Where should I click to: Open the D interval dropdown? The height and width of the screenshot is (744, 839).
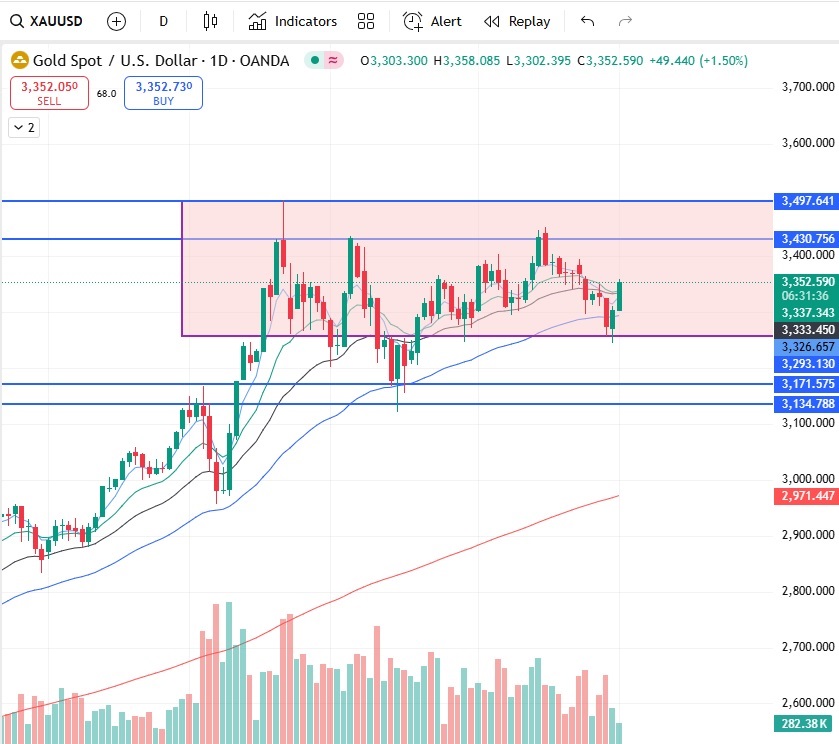pyautogui.click(x=163, y=20)
